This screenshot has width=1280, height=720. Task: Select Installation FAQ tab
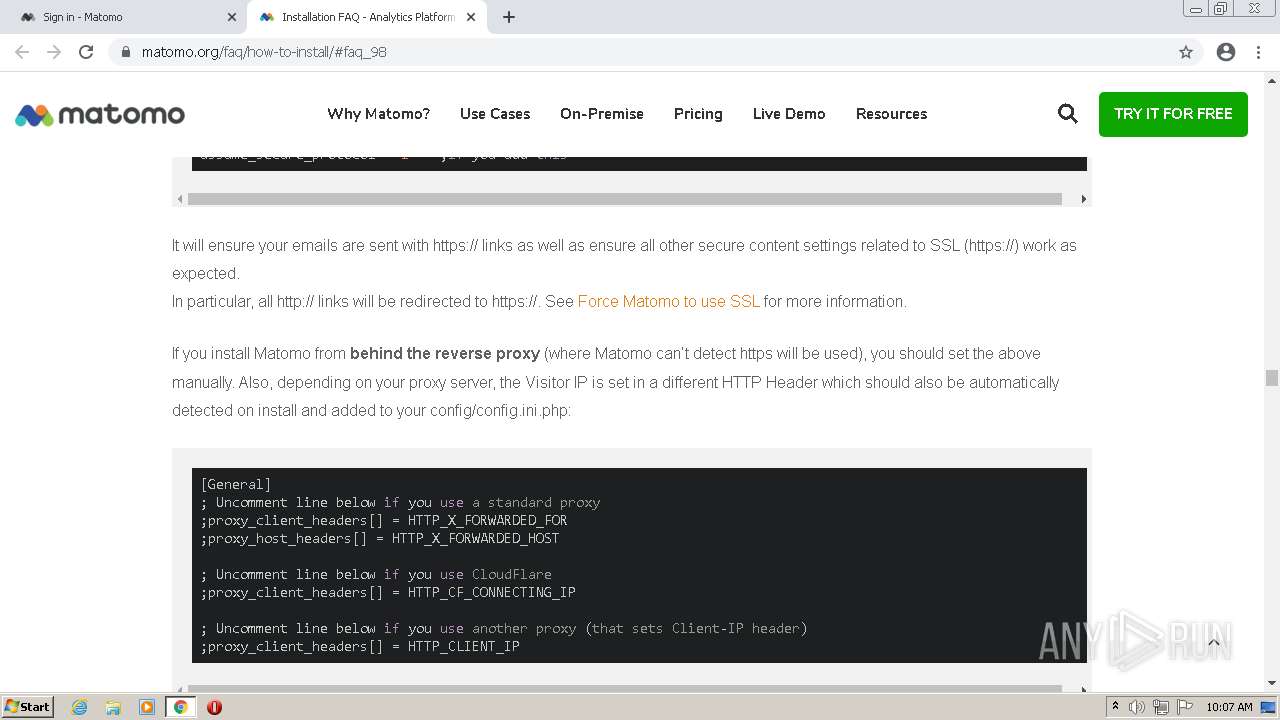(367, 17)
